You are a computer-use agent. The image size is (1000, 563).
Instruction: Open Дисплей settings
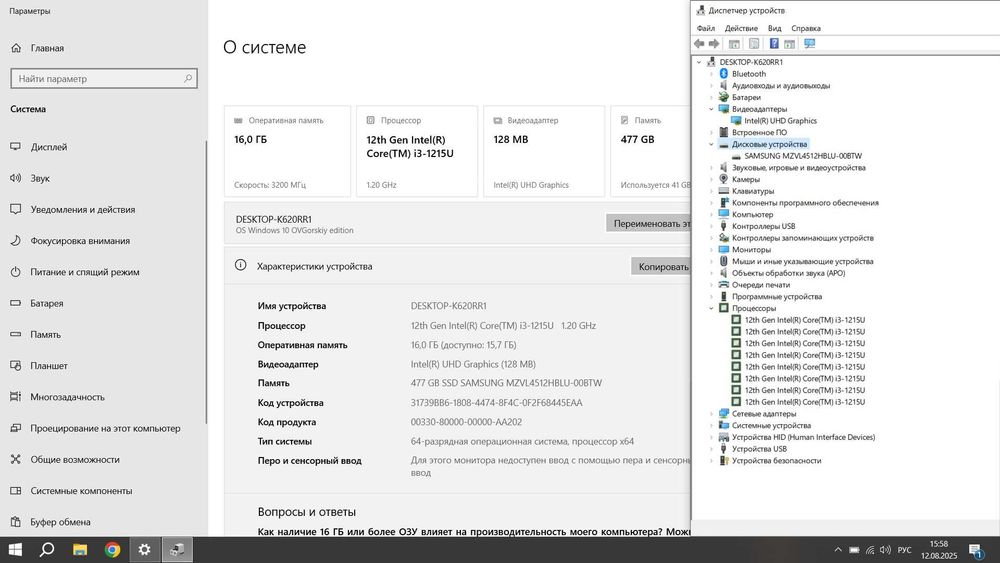coord(48,147)
